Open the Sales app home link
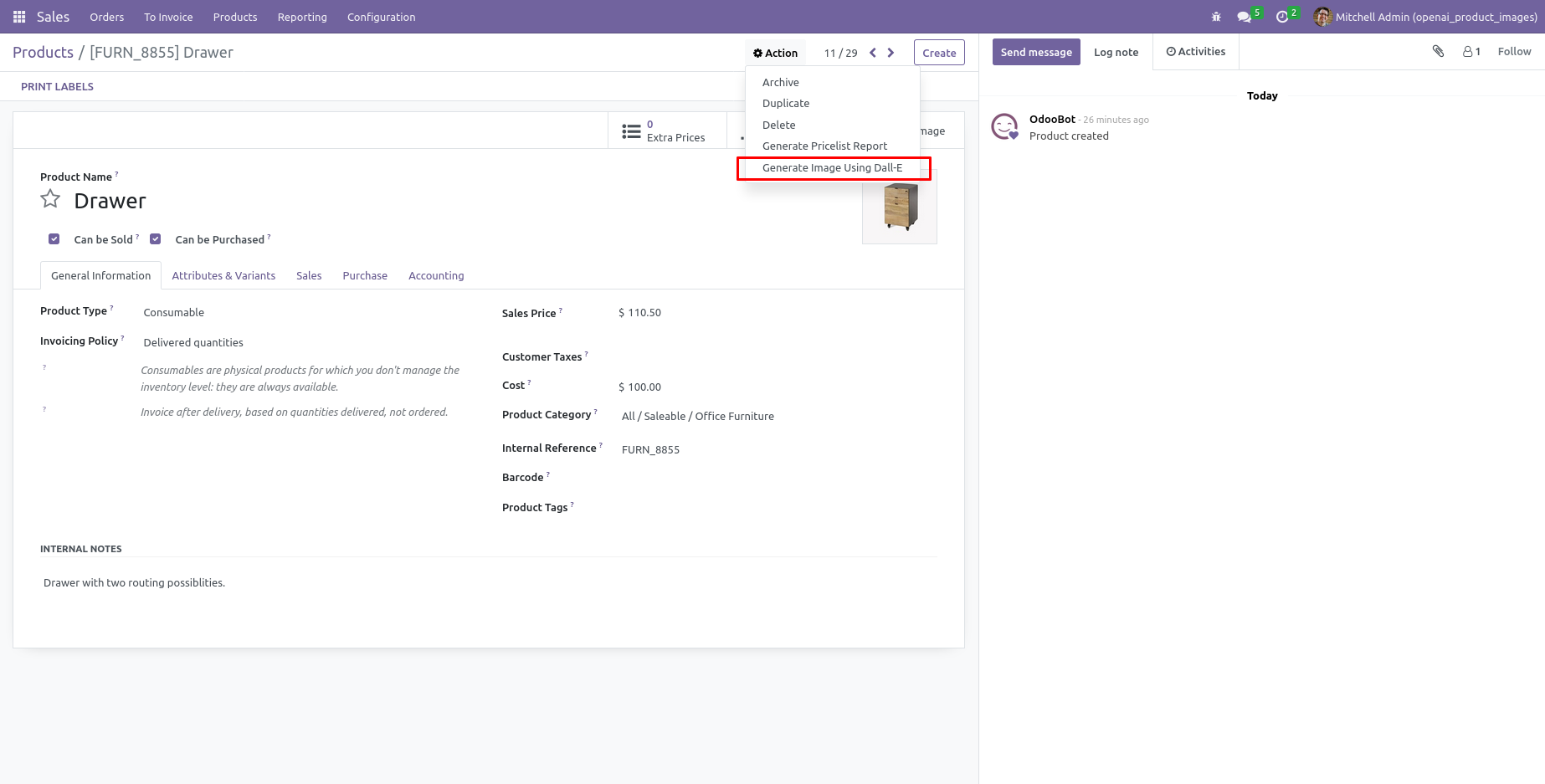Viewport: 1545px width, 784px height. 53,17
